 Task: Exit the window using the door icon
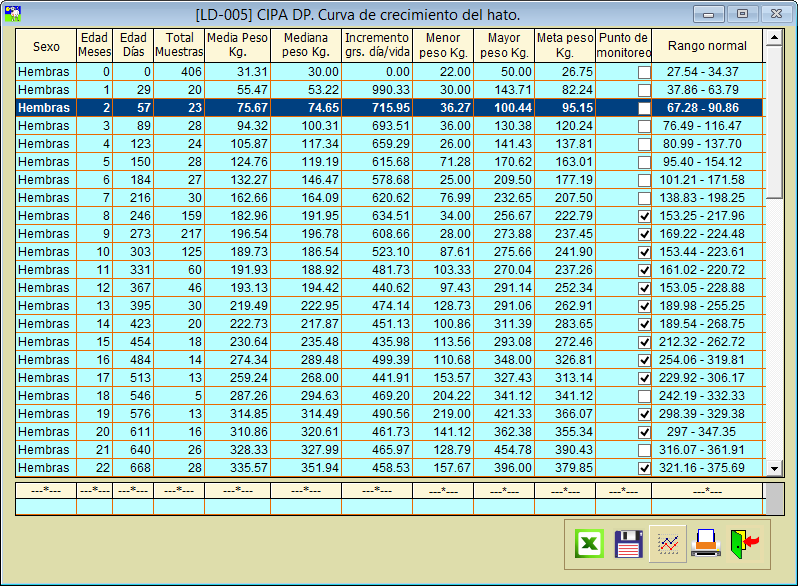pos(744,544)
